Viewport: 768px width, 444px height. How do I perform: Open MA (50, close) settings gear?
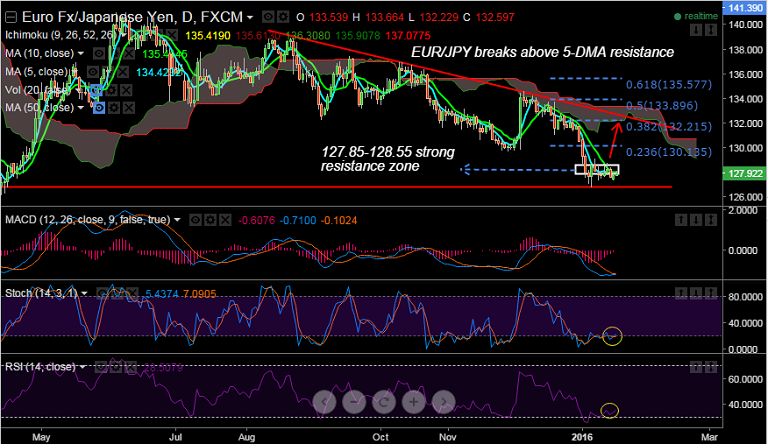tap(114, 108)
